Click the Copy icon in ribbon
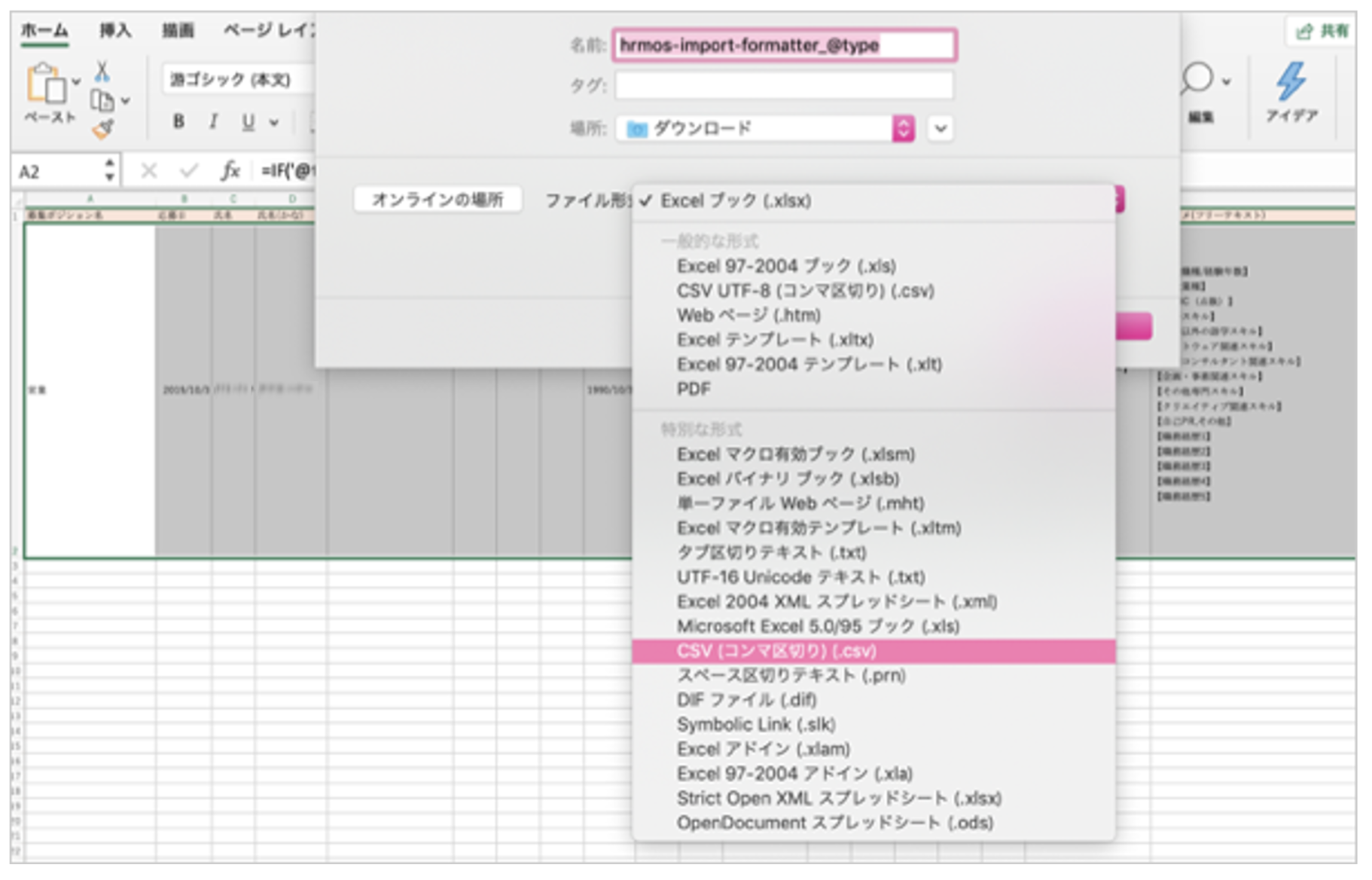Image resolution: width=1372 pixels, height=880 pixels. tap(102, 100)
